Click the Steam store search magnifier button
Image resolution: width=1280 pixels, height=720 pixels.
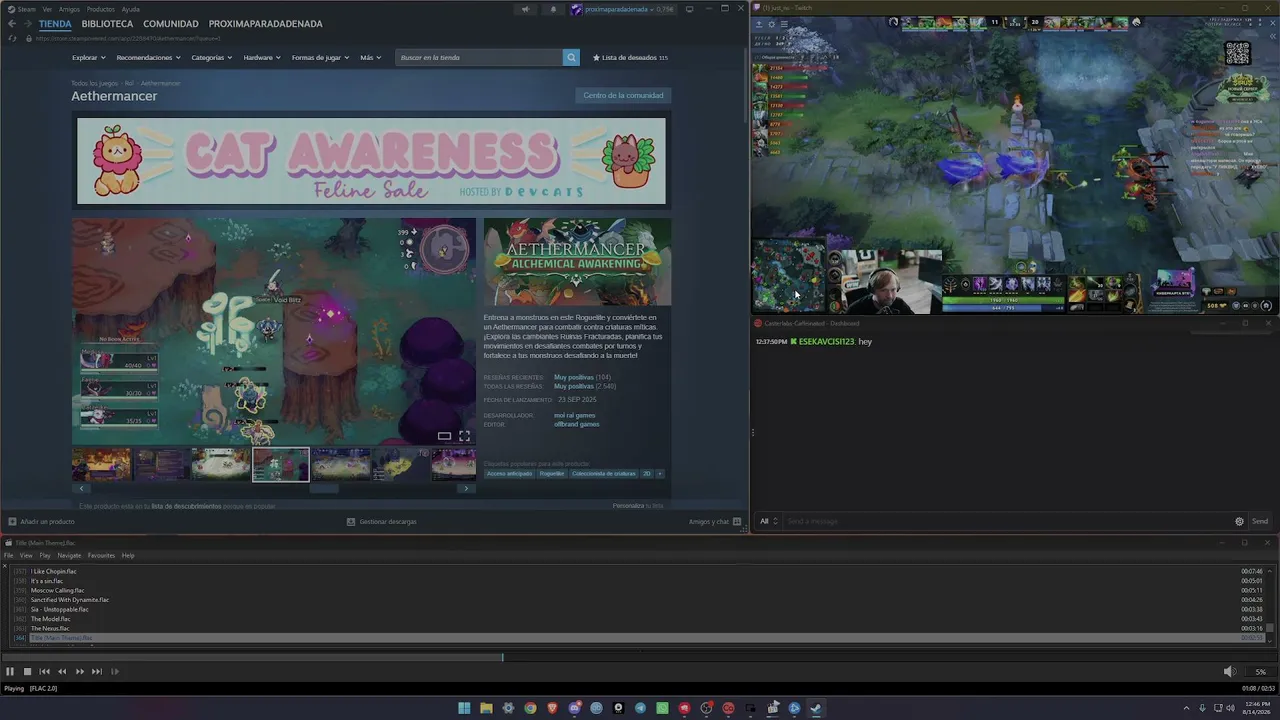tap(571, 57)
